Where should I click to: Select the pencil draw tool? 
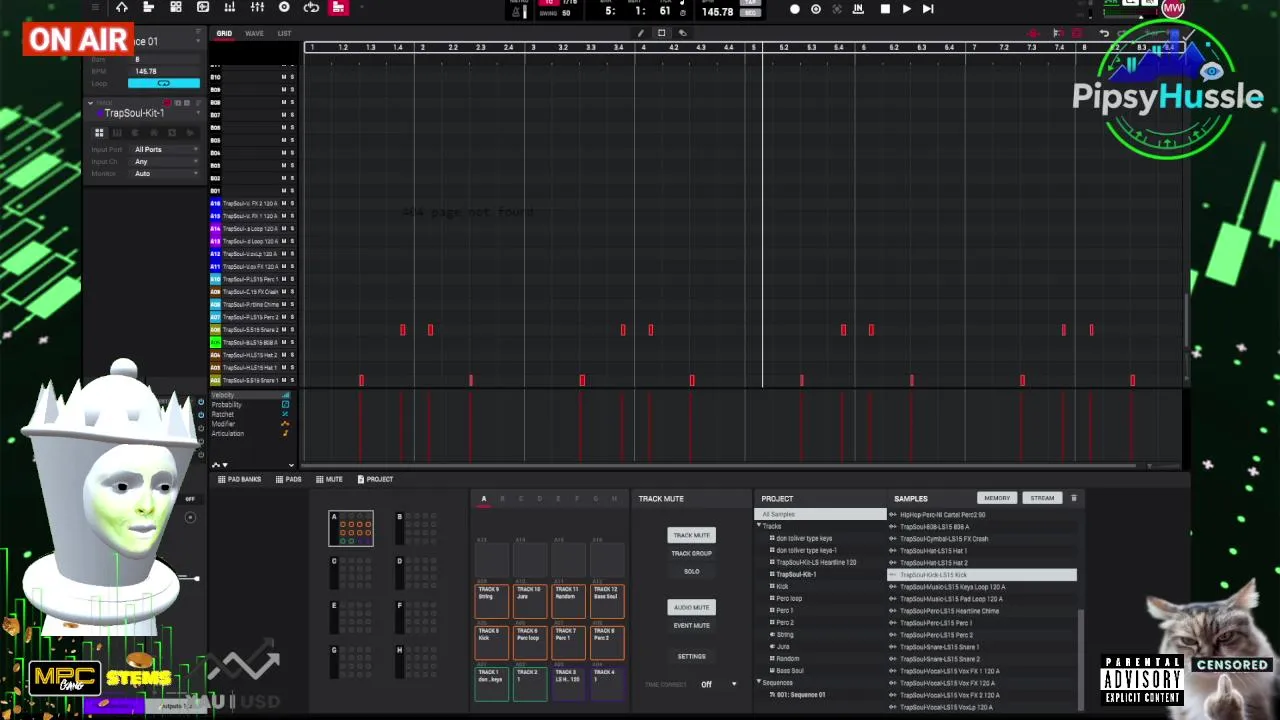click(641, 33)
